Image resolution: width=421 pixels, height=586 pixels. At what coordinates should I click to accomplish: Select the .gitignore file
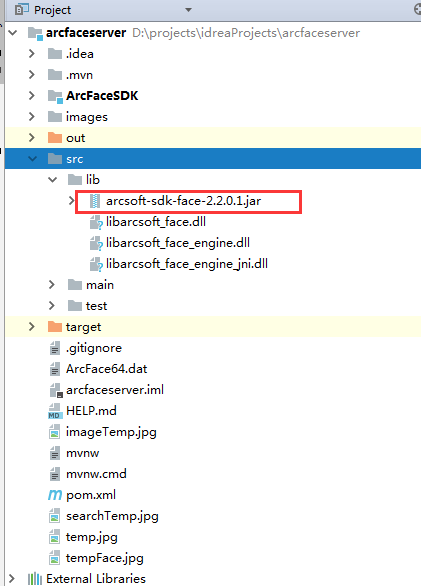point(94,348)
